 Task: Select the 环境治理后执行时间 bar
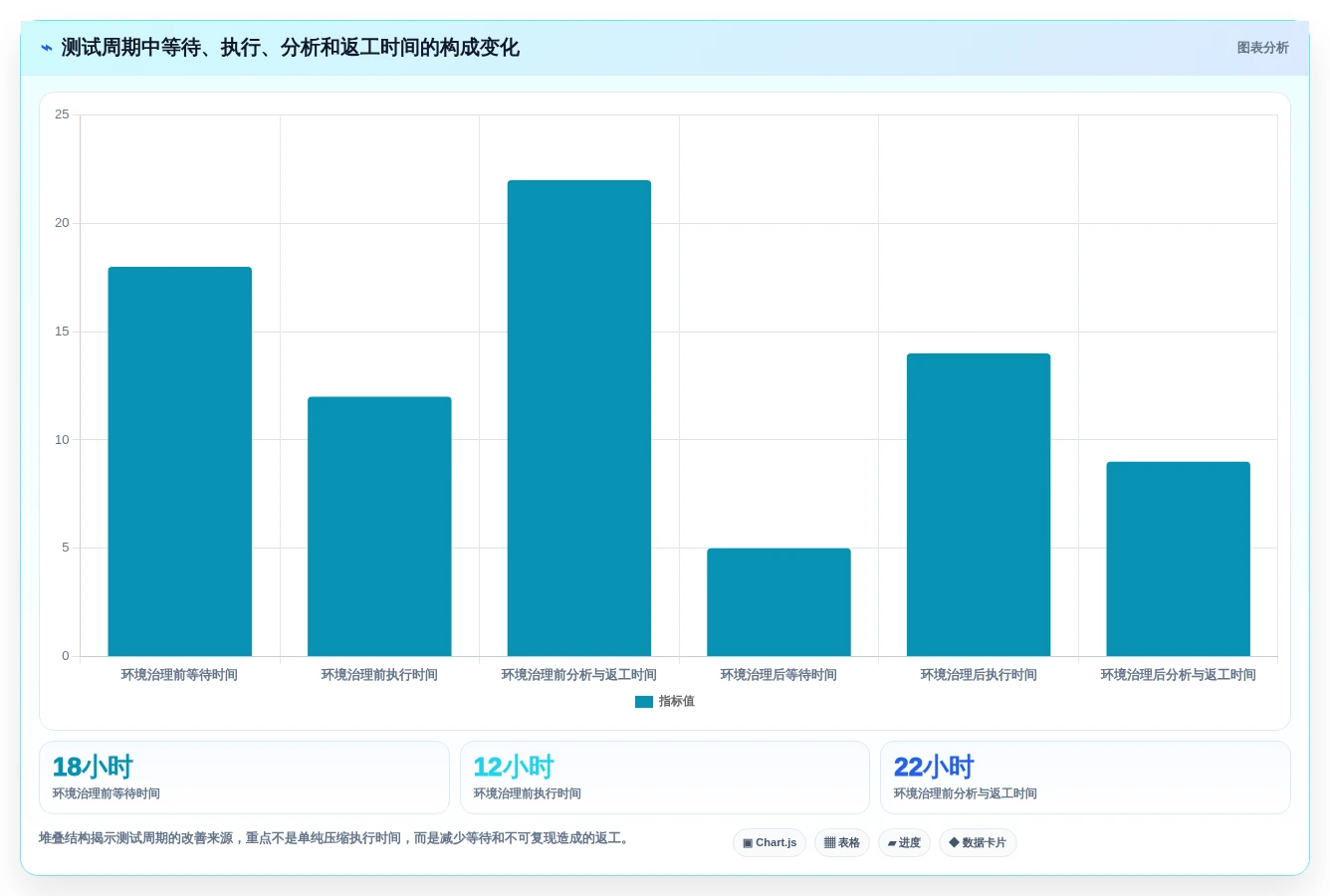click(979, 505)
